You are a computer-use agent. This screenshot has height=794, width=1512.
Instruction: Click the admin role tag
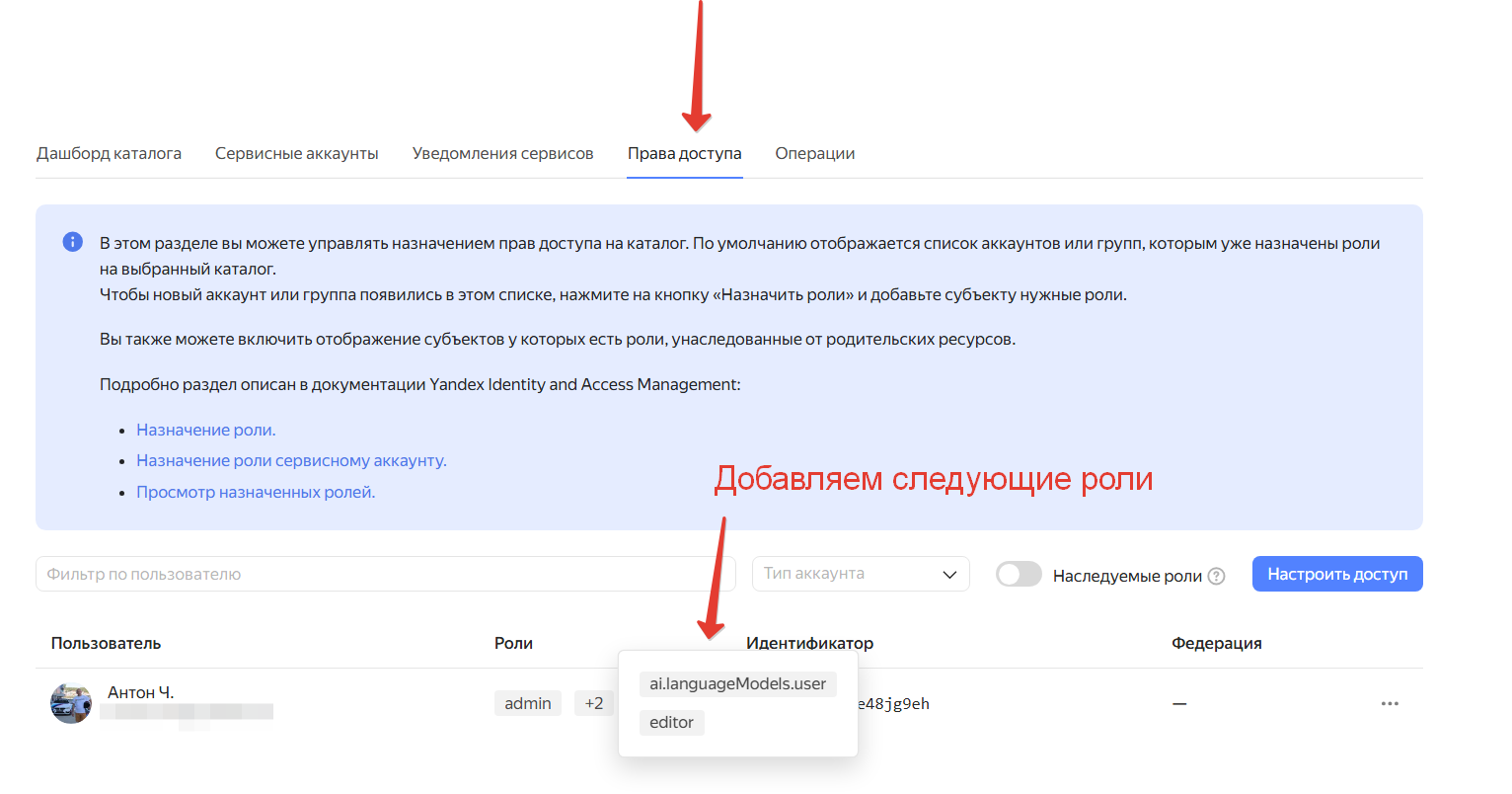pos(528,703)
